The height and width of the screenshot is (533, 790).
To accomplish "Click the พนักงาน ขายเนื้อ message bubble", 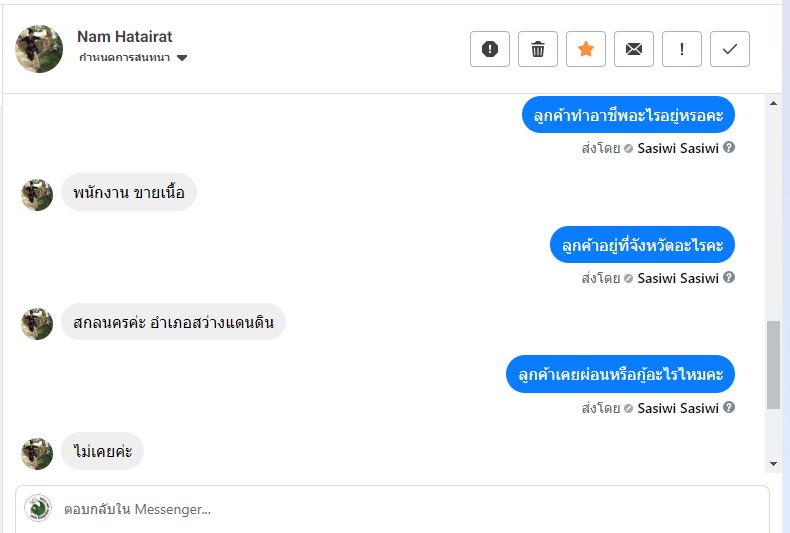I will point(129,193).
